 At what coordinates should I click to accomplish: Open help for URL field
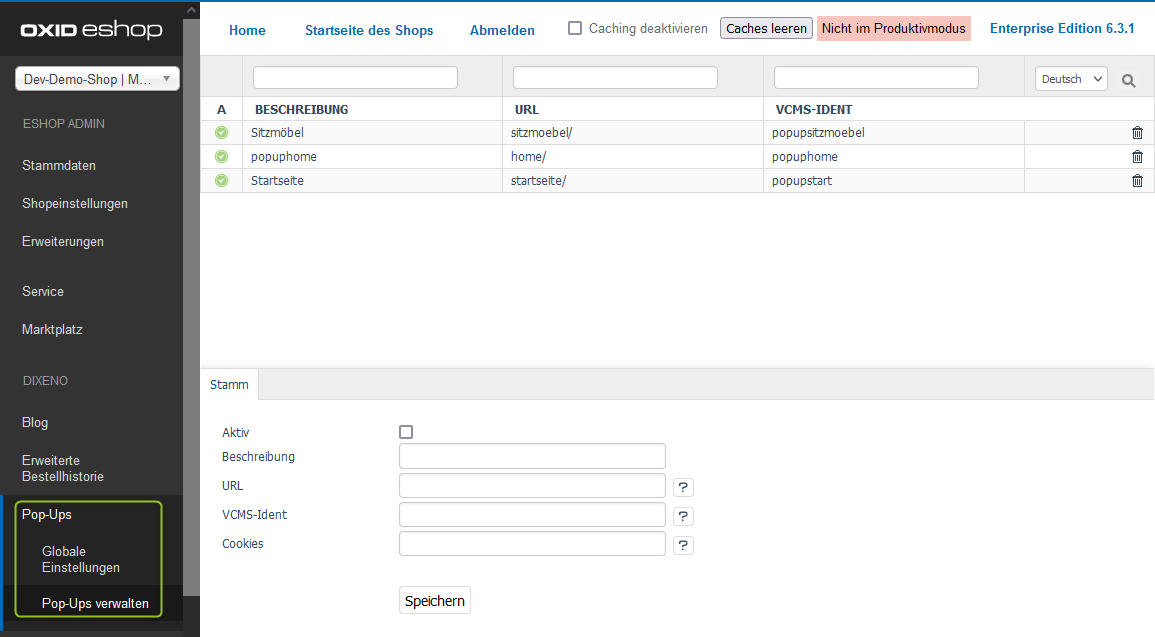(683, 487)
